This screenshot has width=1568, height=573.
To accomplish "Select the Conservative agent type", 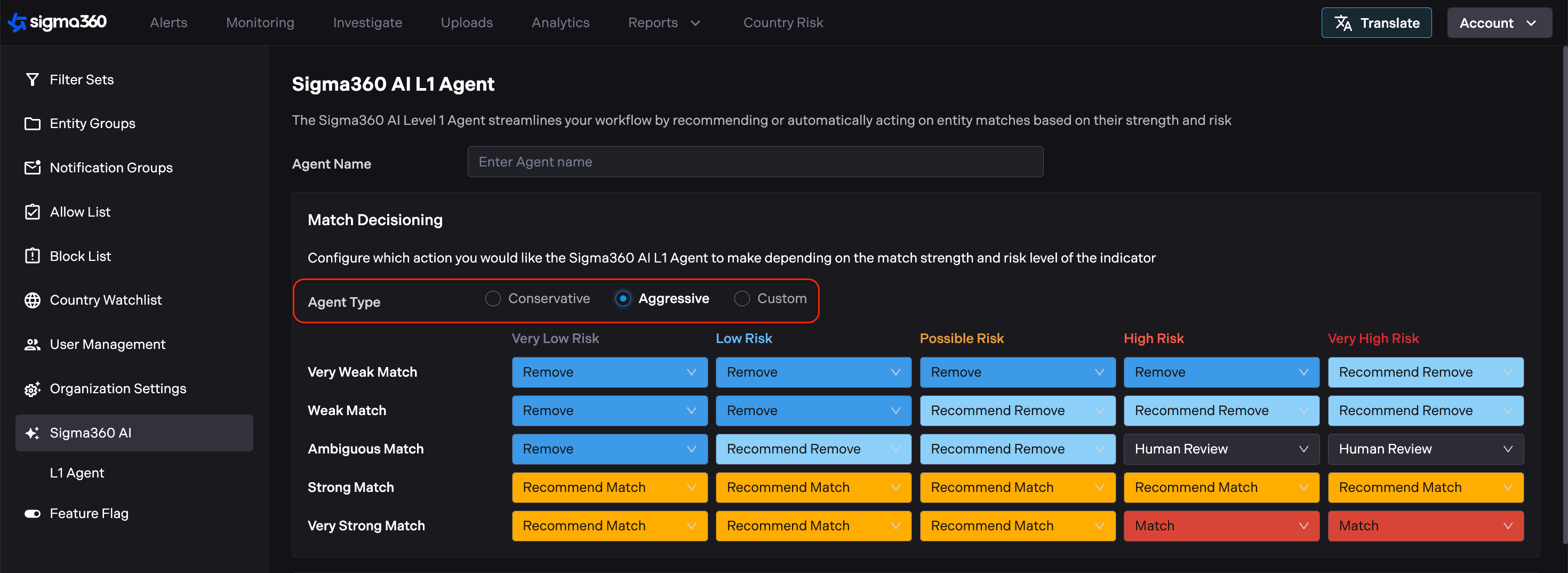I will click(x=492, y=298).
